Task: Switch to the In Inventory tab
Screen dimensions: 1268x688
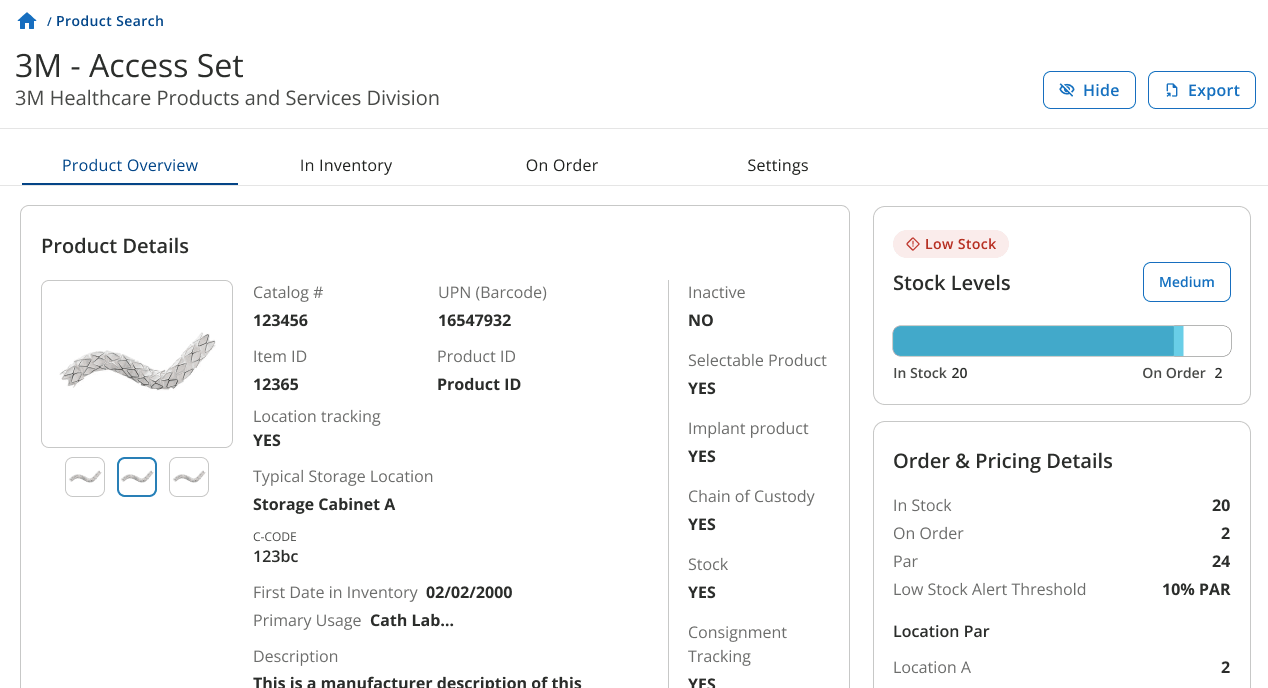Action: [x=346, y=166]
